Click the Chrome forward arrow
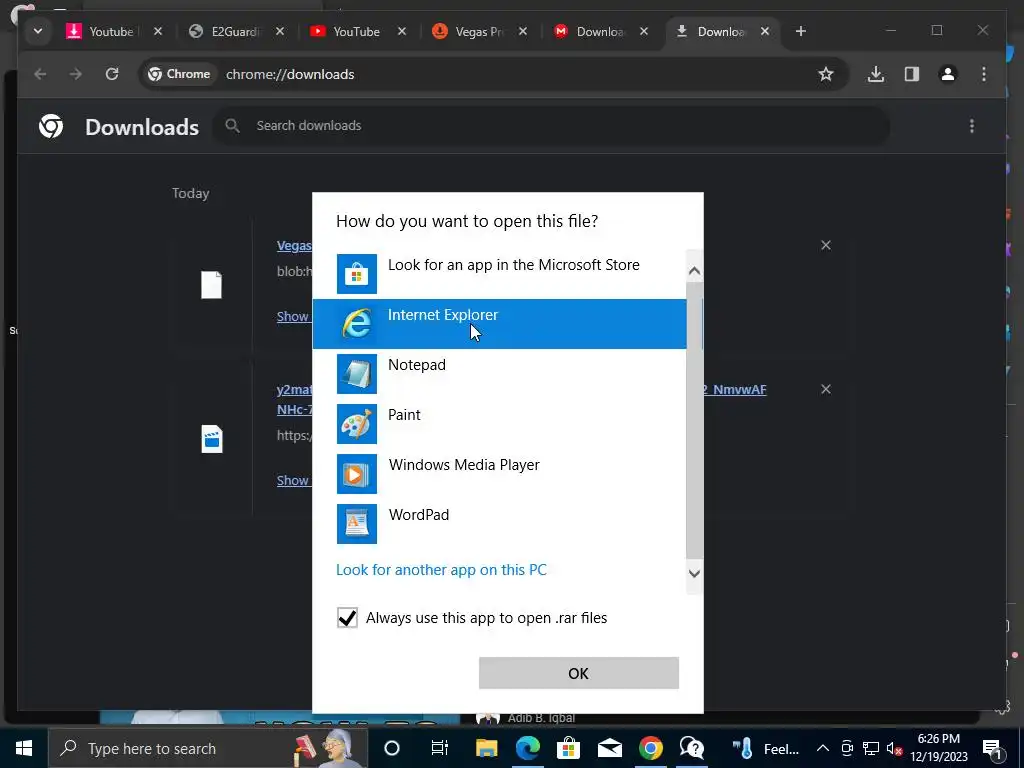1024x768 pixels. click(x=76, y=74)
